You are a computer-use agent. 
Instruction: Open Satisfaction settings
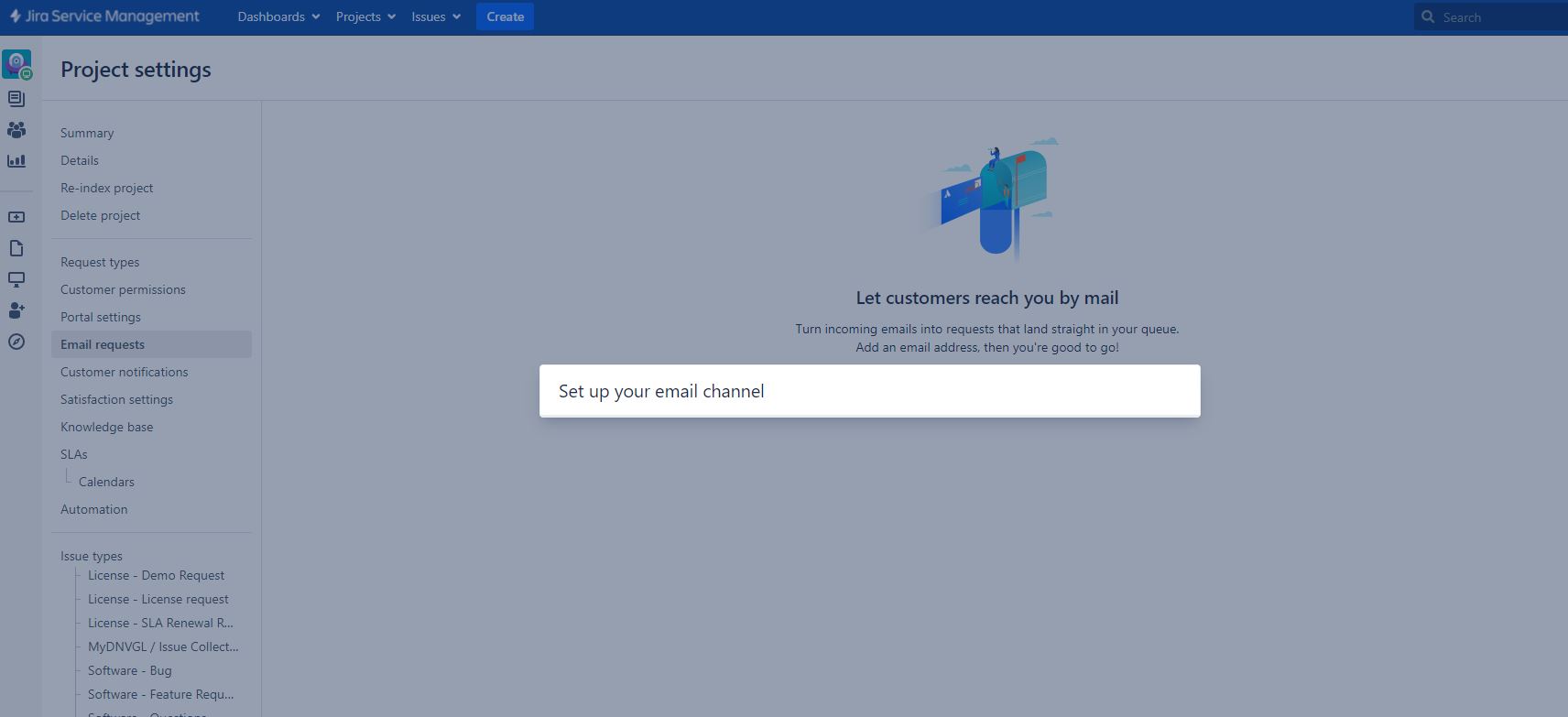tap(116, 399)
